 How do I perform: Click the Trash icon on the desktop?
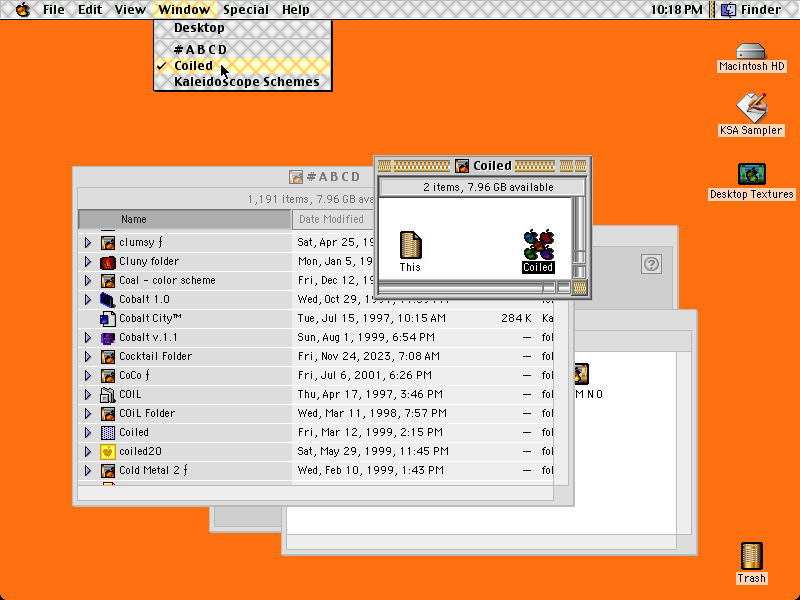point(751,556)
